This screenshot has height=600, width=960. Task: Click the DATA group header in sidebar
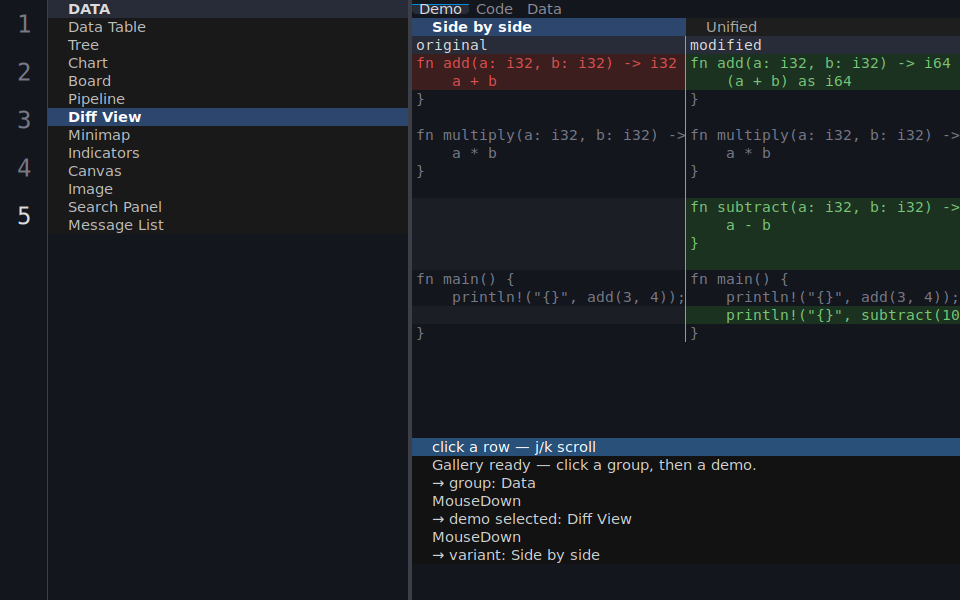click(228, 9)
